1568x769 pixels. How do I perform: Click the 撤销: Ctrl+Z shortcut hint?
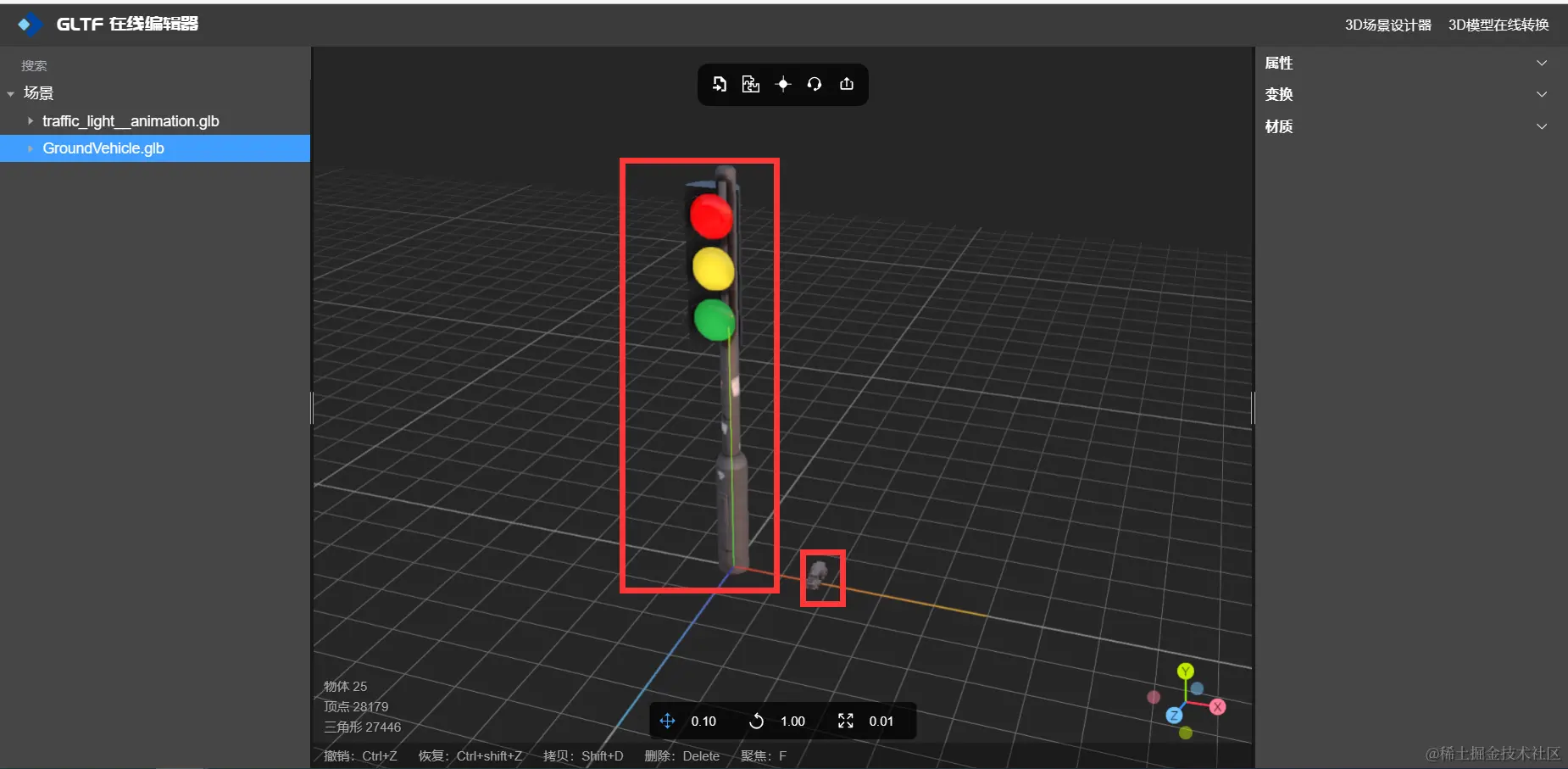(x=360, y=755)
